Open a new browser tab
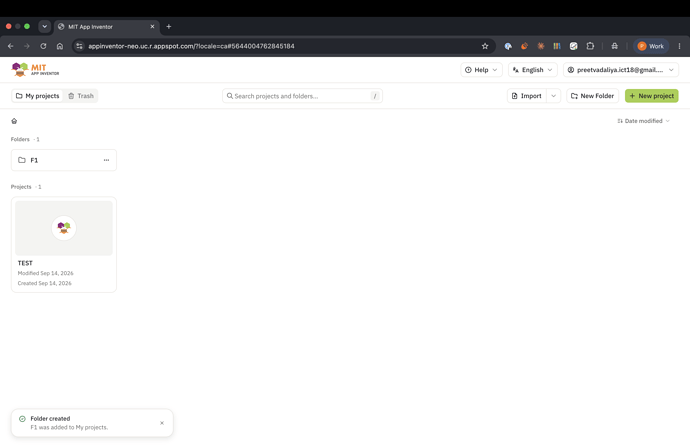Image resolution: width=690 pixels, height=448 pixels. [169, 26]
